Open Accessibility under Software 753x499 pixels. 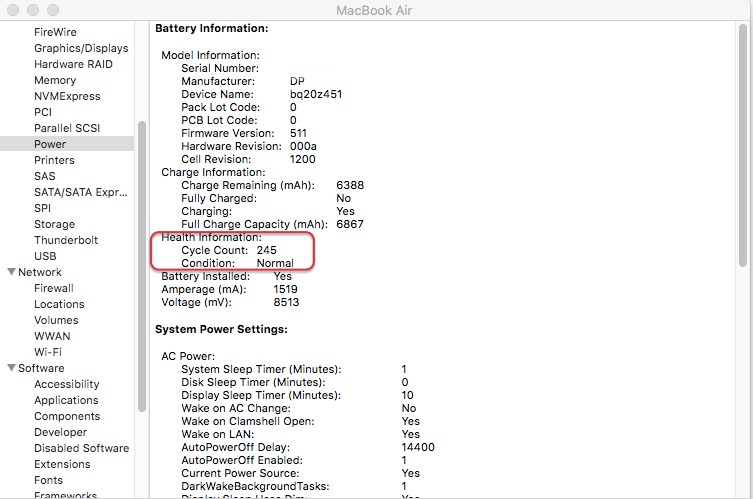[67, 384]
